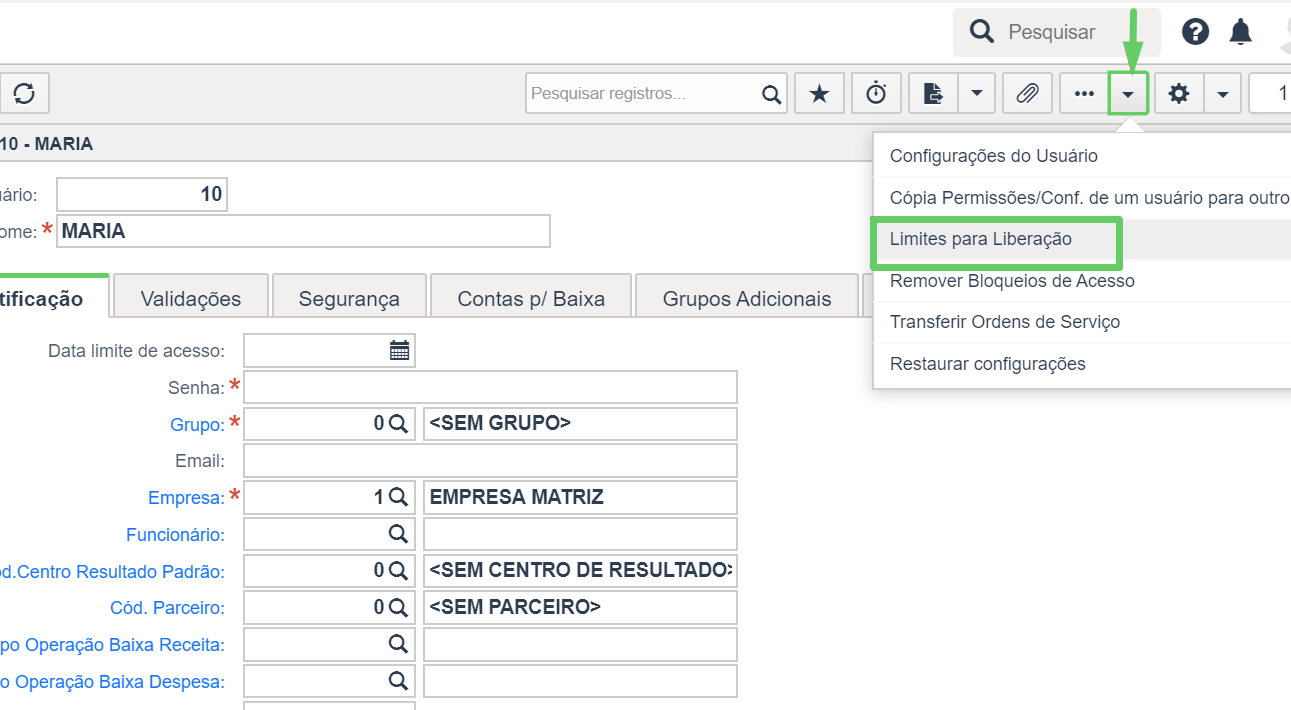Click the magnifier in the Pesquisar registros box

click(x=771, y=94)
